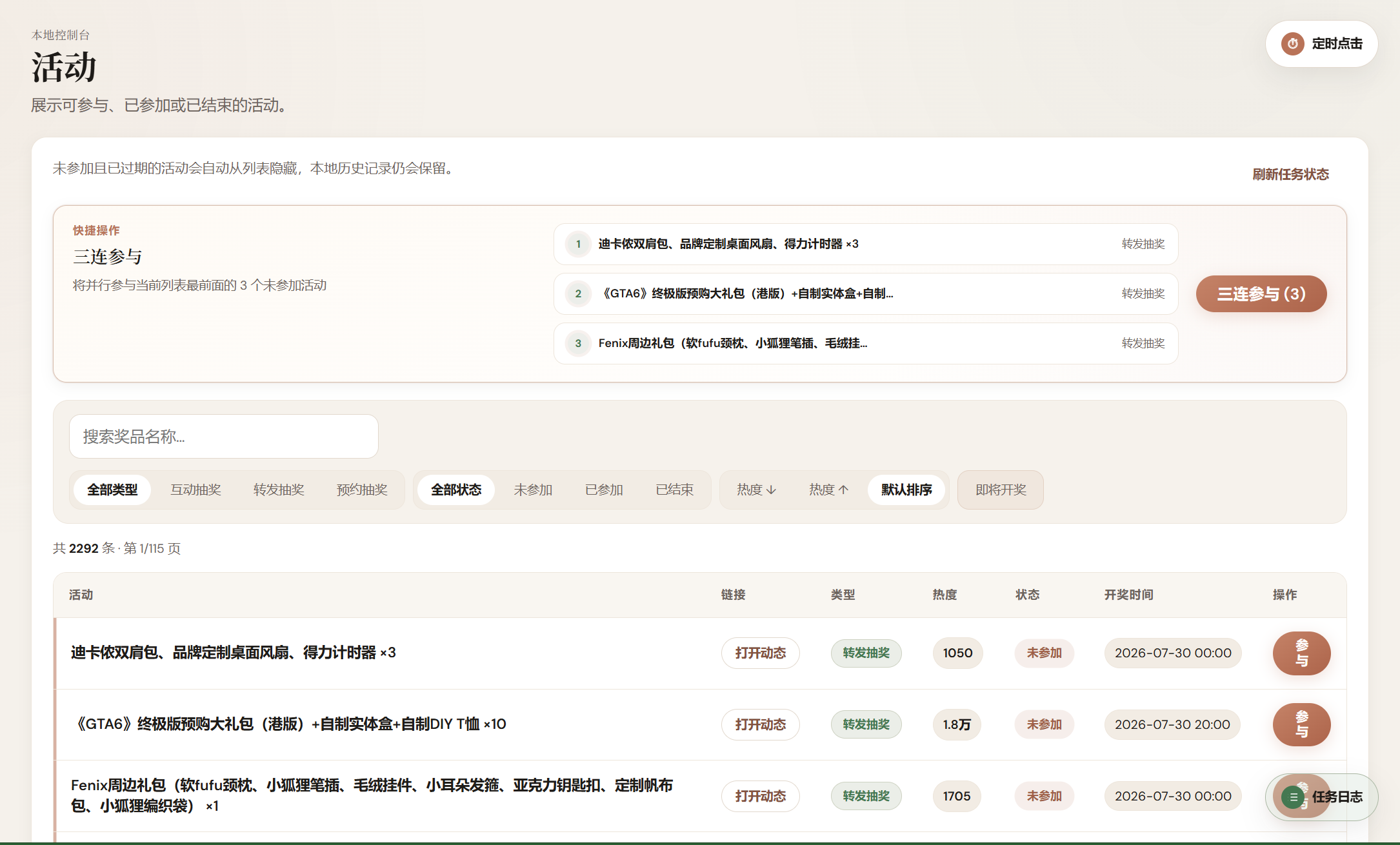Show only 未参加 activities
This screenshot has height=845, width=1400.
[x=533, y=490]
